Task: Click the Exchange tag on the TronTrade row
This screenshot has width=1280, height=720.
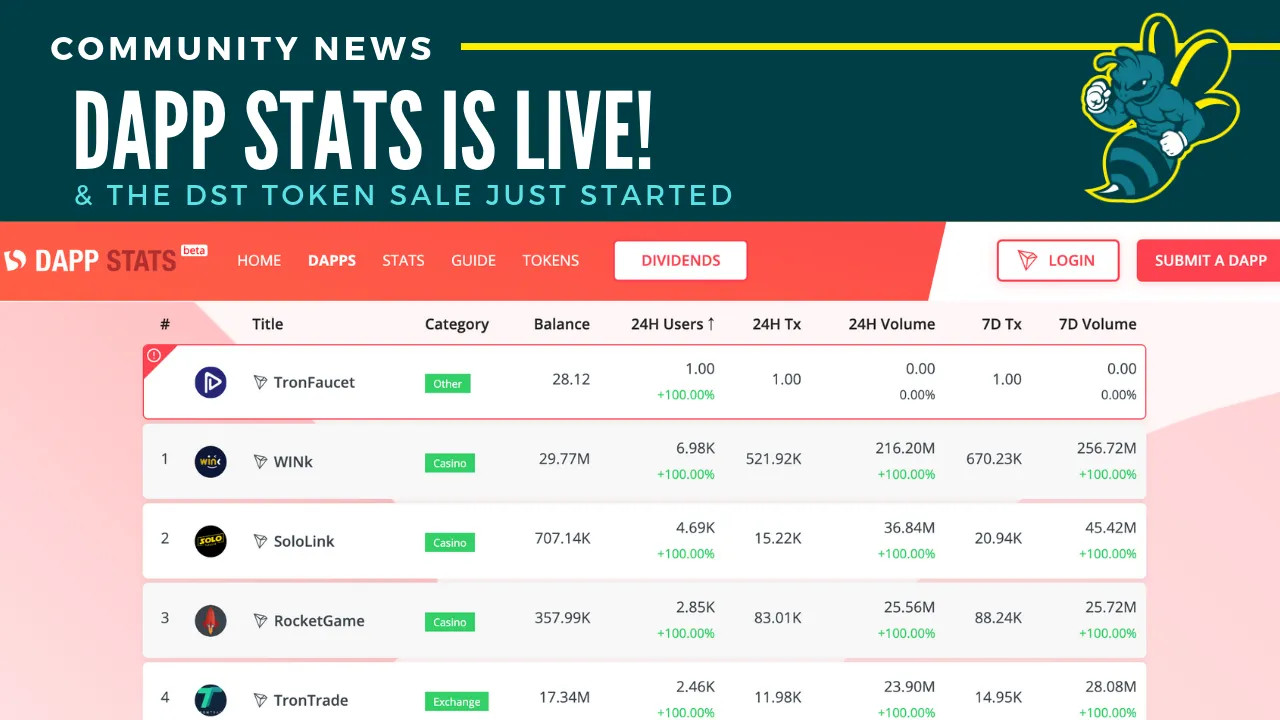Action: [457, 702]
